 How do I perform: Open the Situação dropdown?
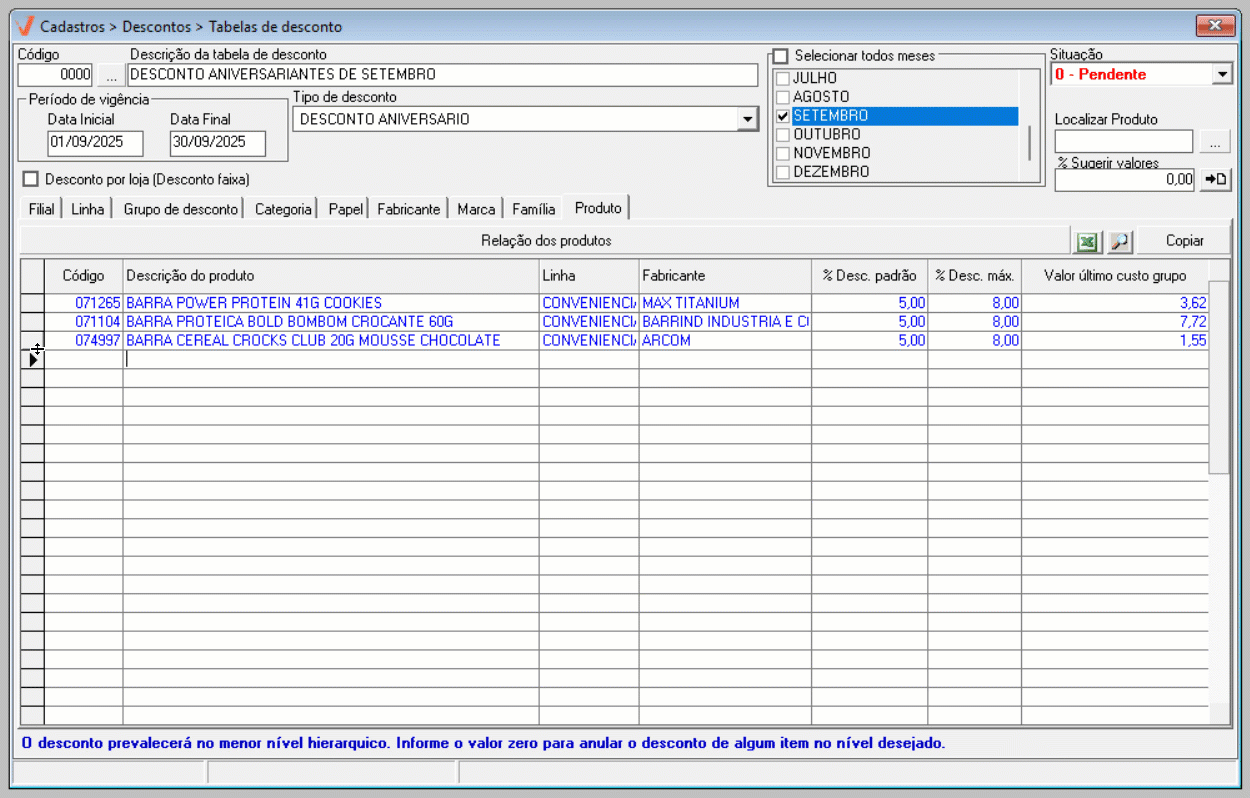pos(1222,74)
